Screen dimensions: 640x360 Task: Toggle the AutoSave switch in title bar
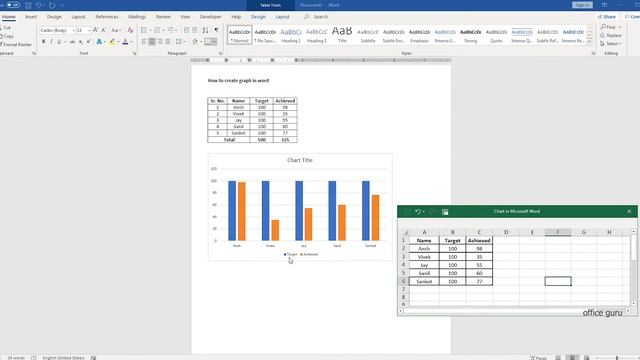pyautogui.click(x=13, y=5)
